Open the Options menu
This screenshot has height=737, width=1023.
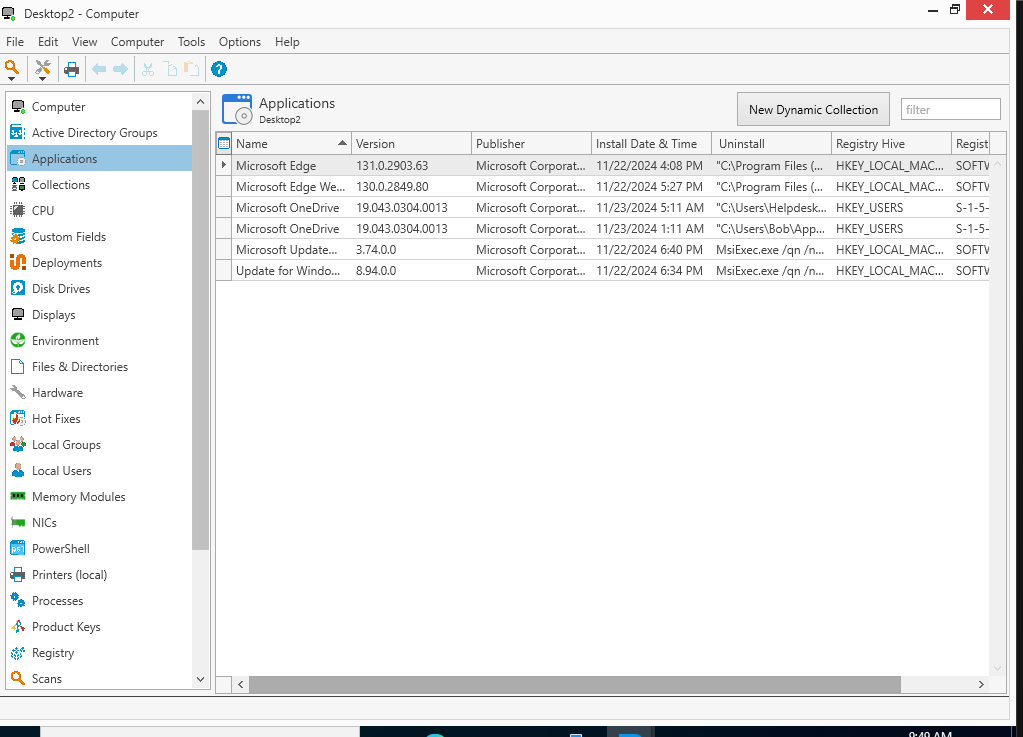[x=239, y=42]
